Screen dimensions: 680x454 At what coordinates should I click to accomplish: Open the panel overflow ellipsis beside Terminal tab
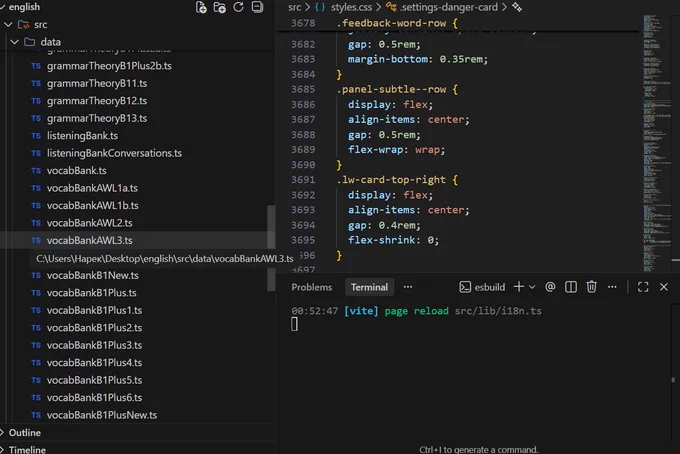408,287
